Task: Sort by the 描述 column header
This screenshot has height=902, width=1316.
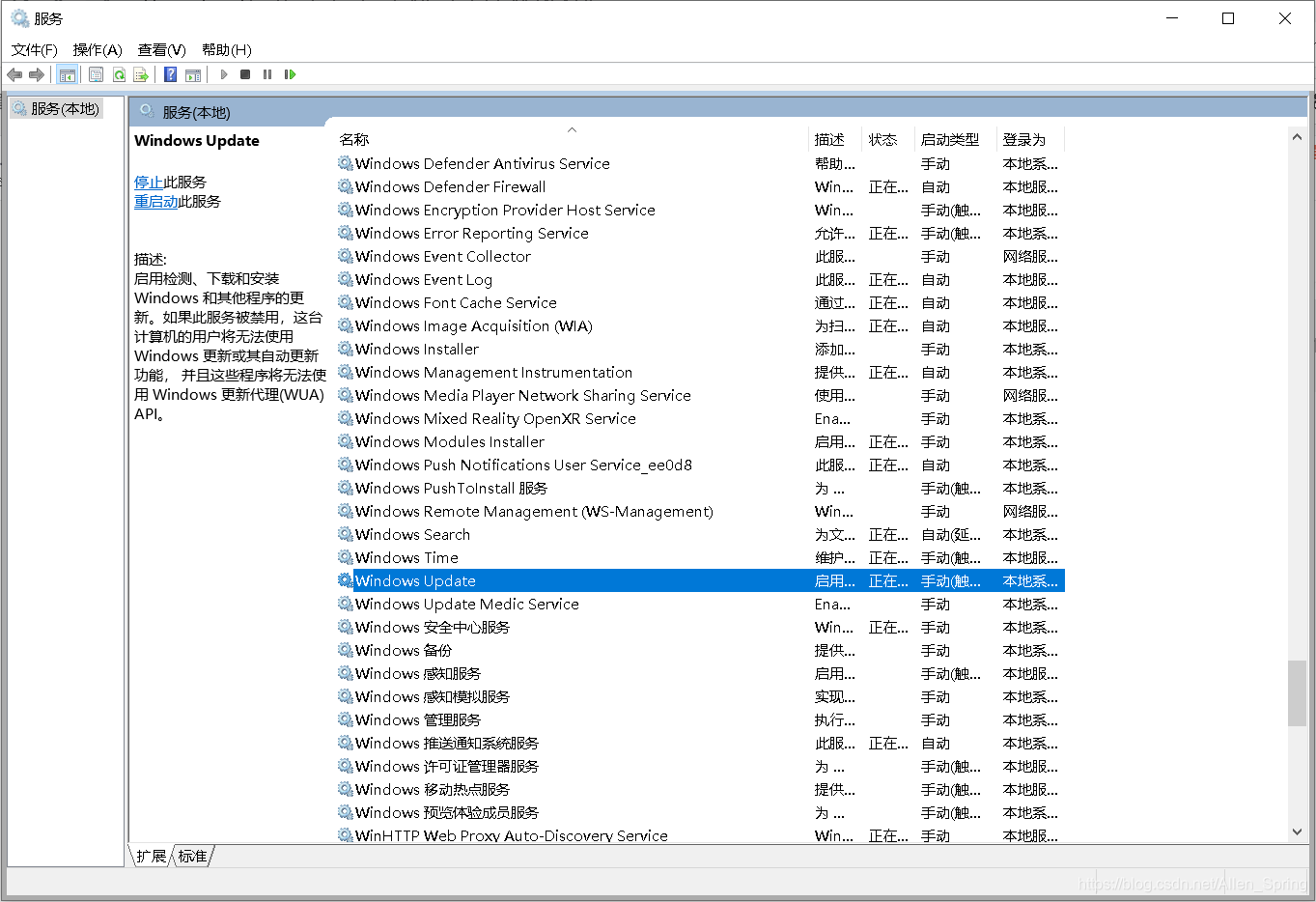Action: pyautogui.click(x=835, y=139)
